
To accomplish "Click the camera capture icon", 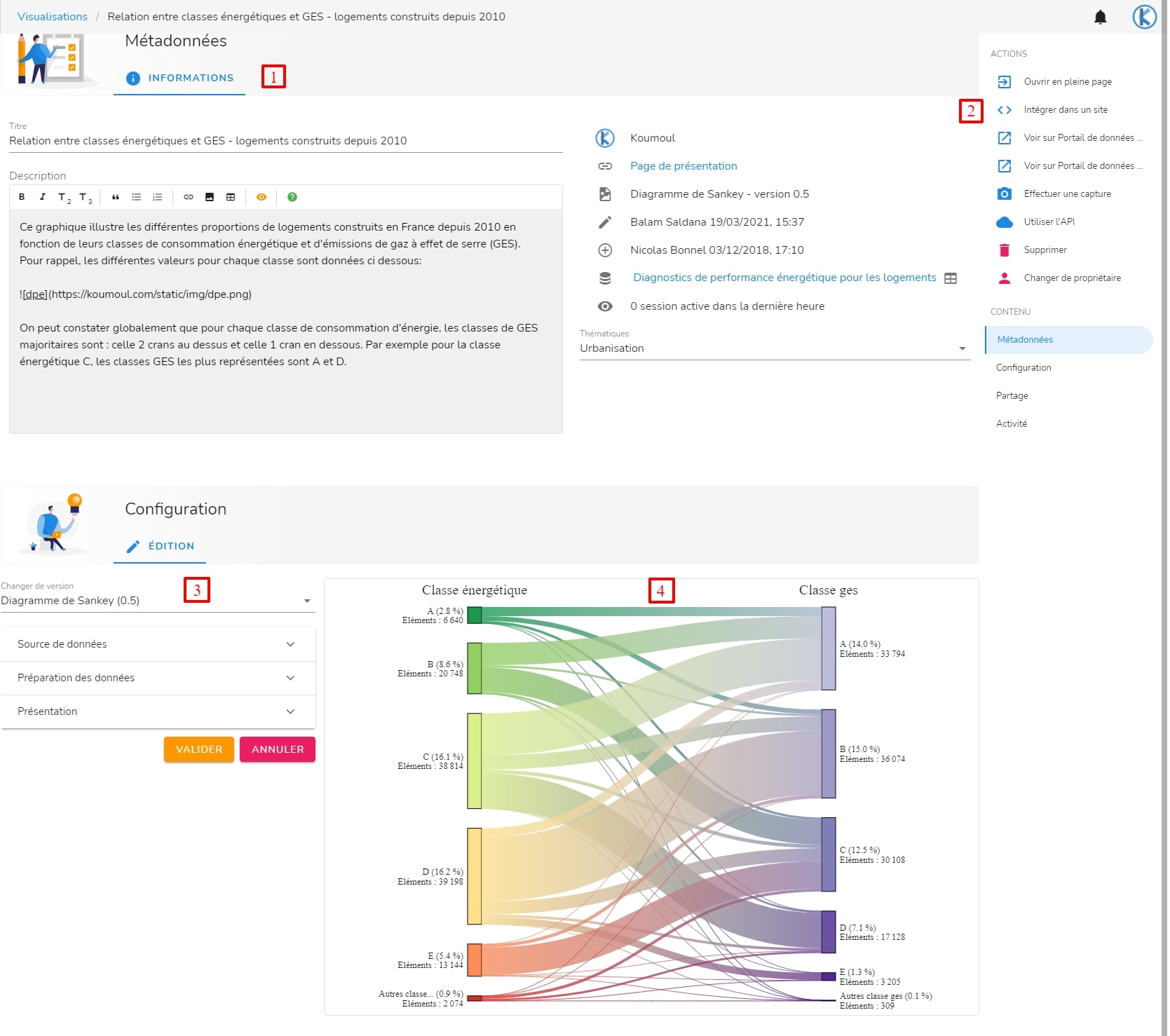I will coord(1005,194).
